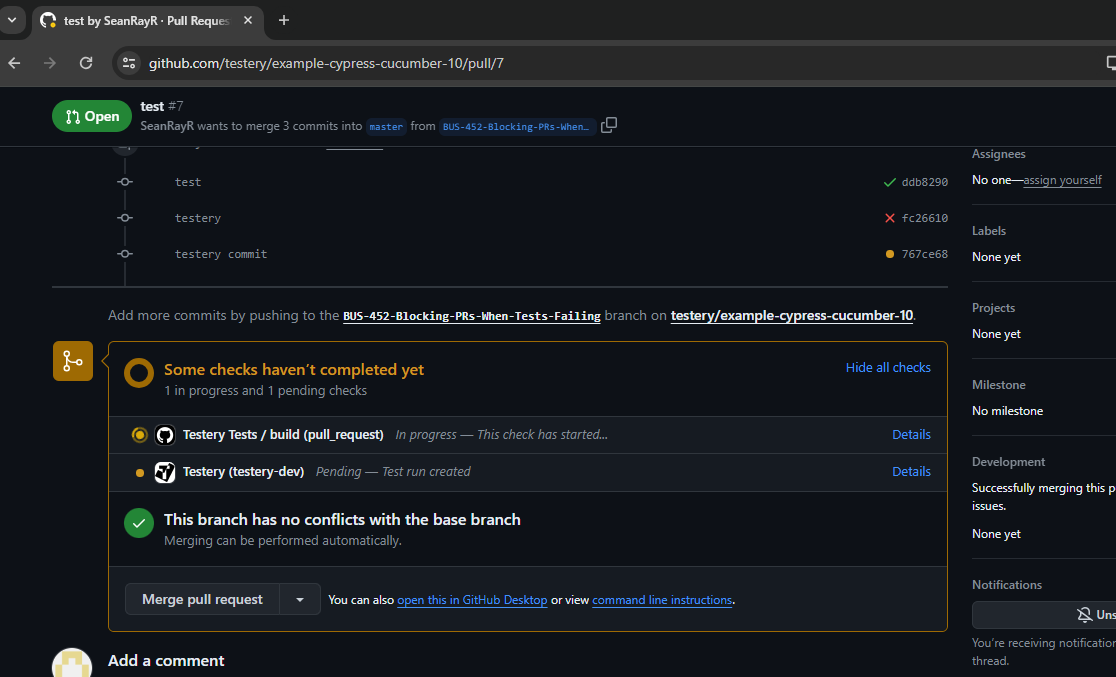Click green no-conflicts checkmark icon
This screenshot has height=677, width=1116.
(139, 523)
